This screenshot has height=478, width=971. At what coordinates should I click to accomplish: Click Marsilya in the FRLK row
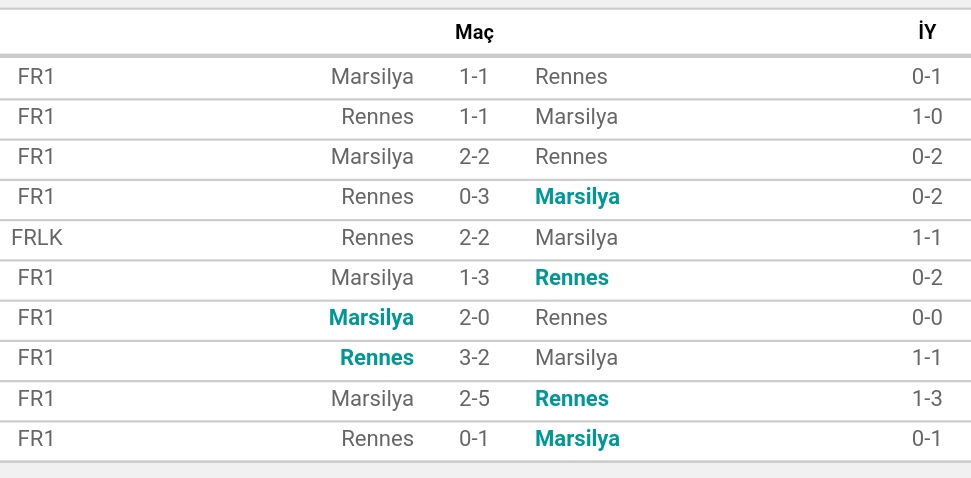pyautogui.click(x=577, y=237)
